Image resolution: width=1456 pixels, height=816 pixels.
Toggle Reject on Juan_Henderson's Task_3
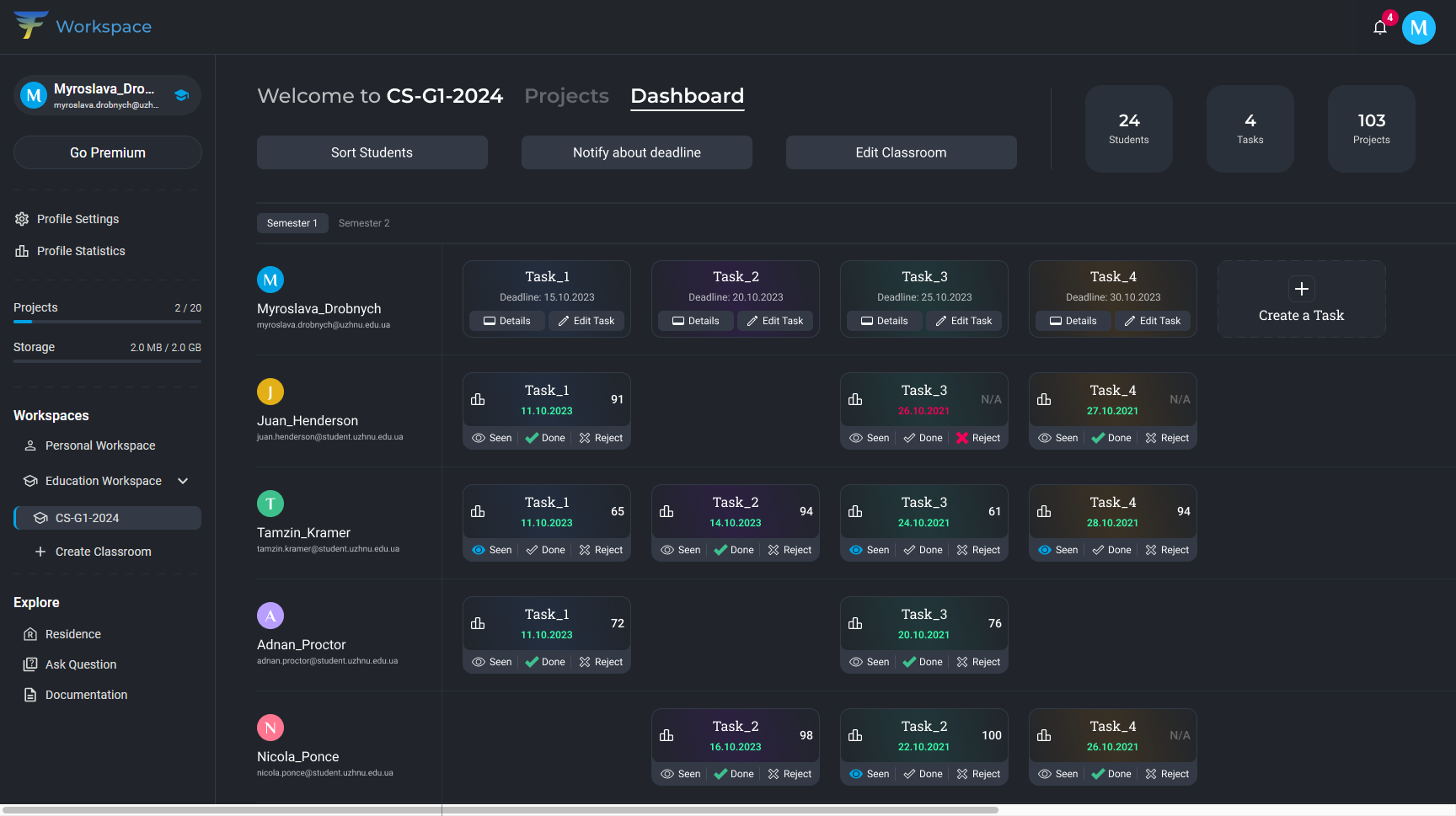tap(977, 438)
